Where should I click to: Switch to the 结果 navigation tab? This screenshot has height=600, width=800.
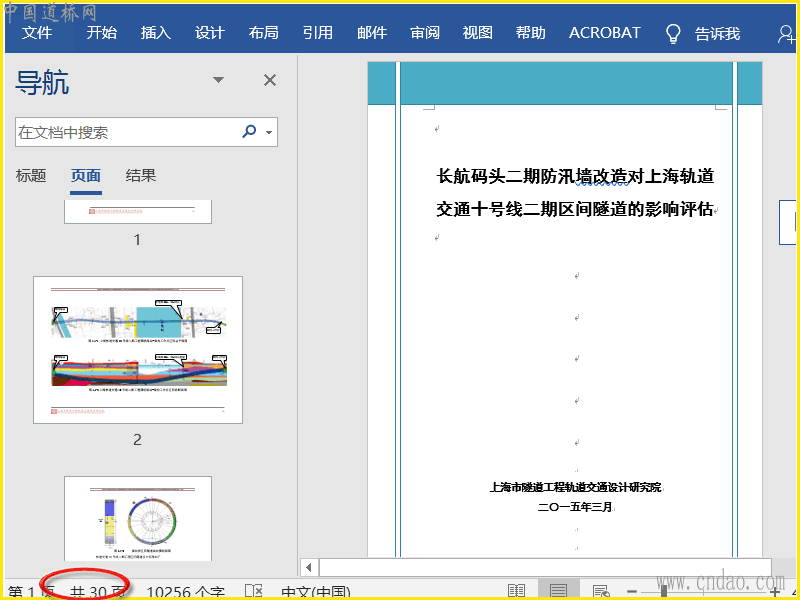141,176
